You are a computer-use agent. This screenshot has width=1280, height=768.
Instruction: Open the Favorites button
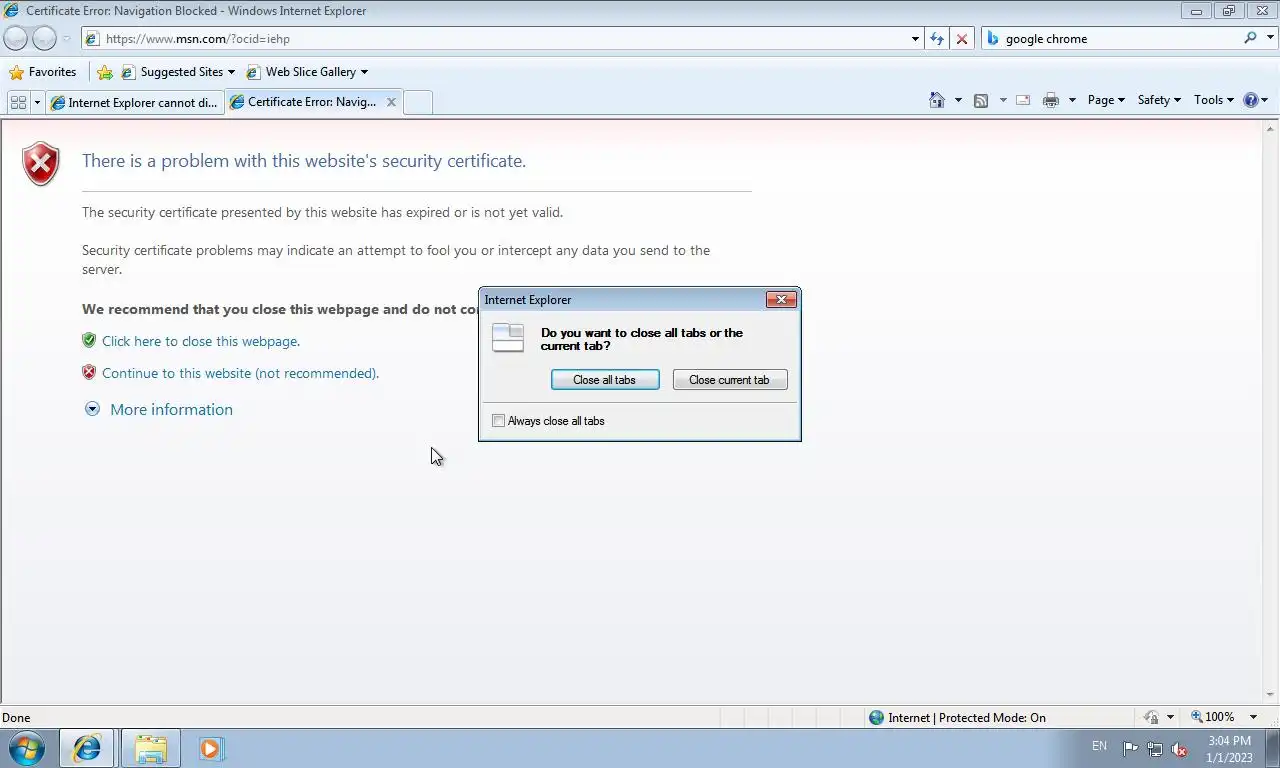pyautogui.click(x=42, y=72)
